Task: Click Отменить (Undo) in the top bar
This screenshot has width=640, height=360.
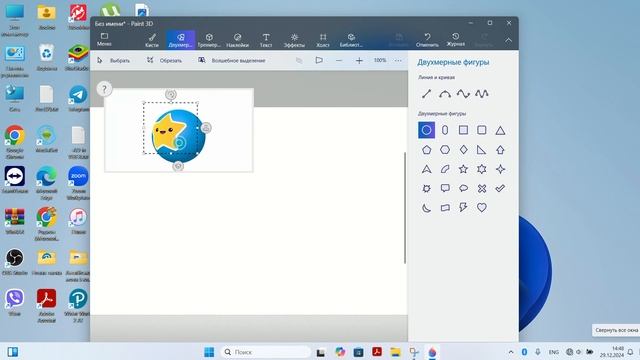Action: coord(427,40)
